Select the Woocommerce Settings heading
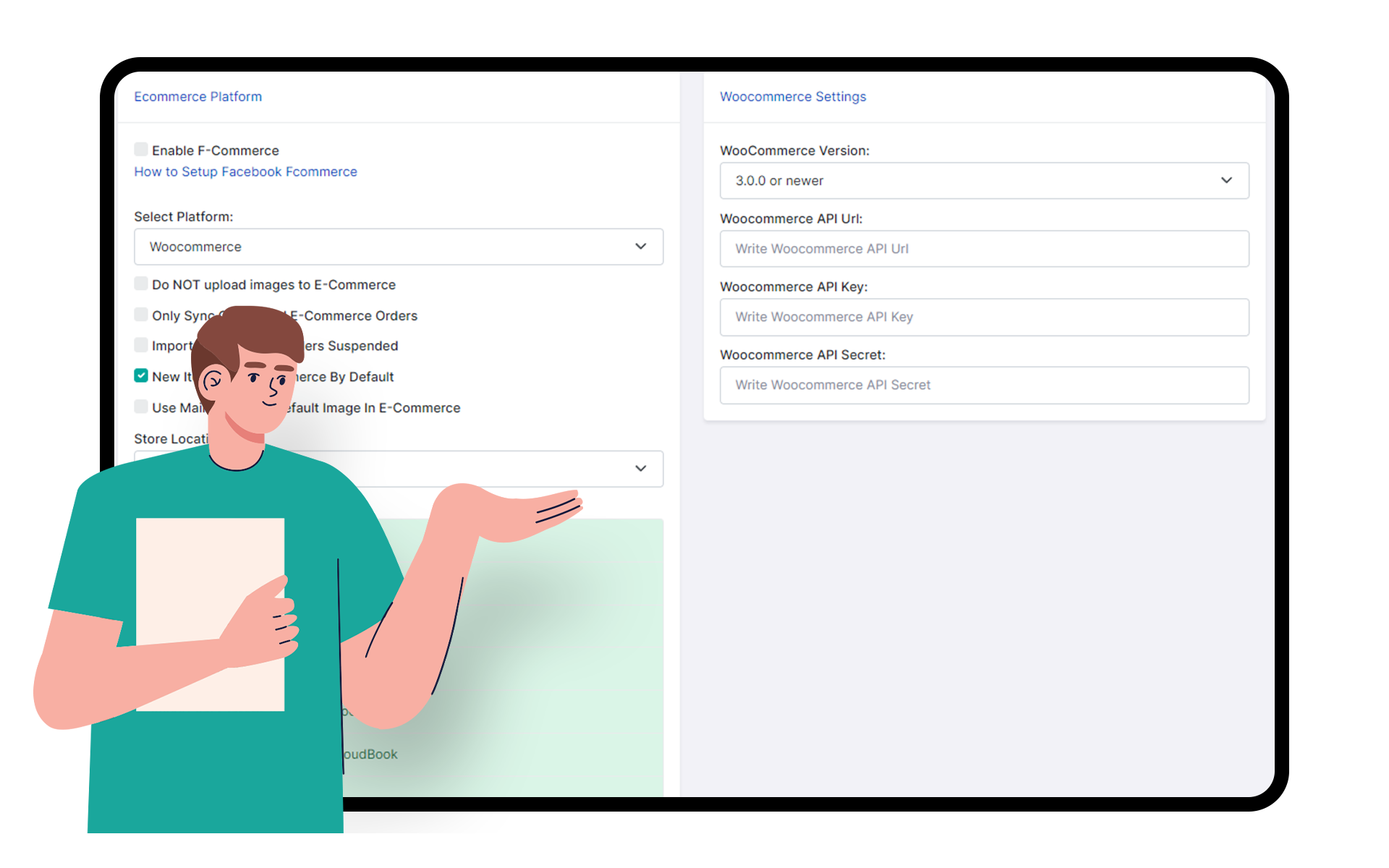 (x=793, y=96)
